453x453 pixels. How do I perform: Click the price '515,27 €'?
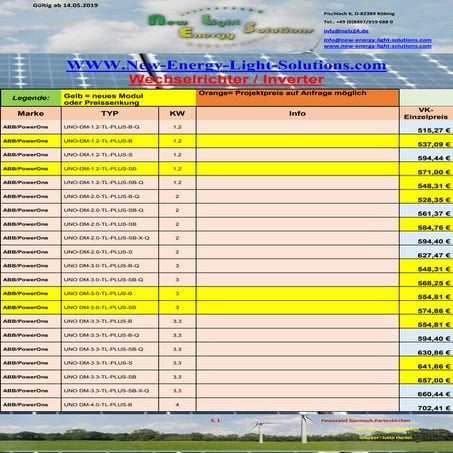[434, 130]
